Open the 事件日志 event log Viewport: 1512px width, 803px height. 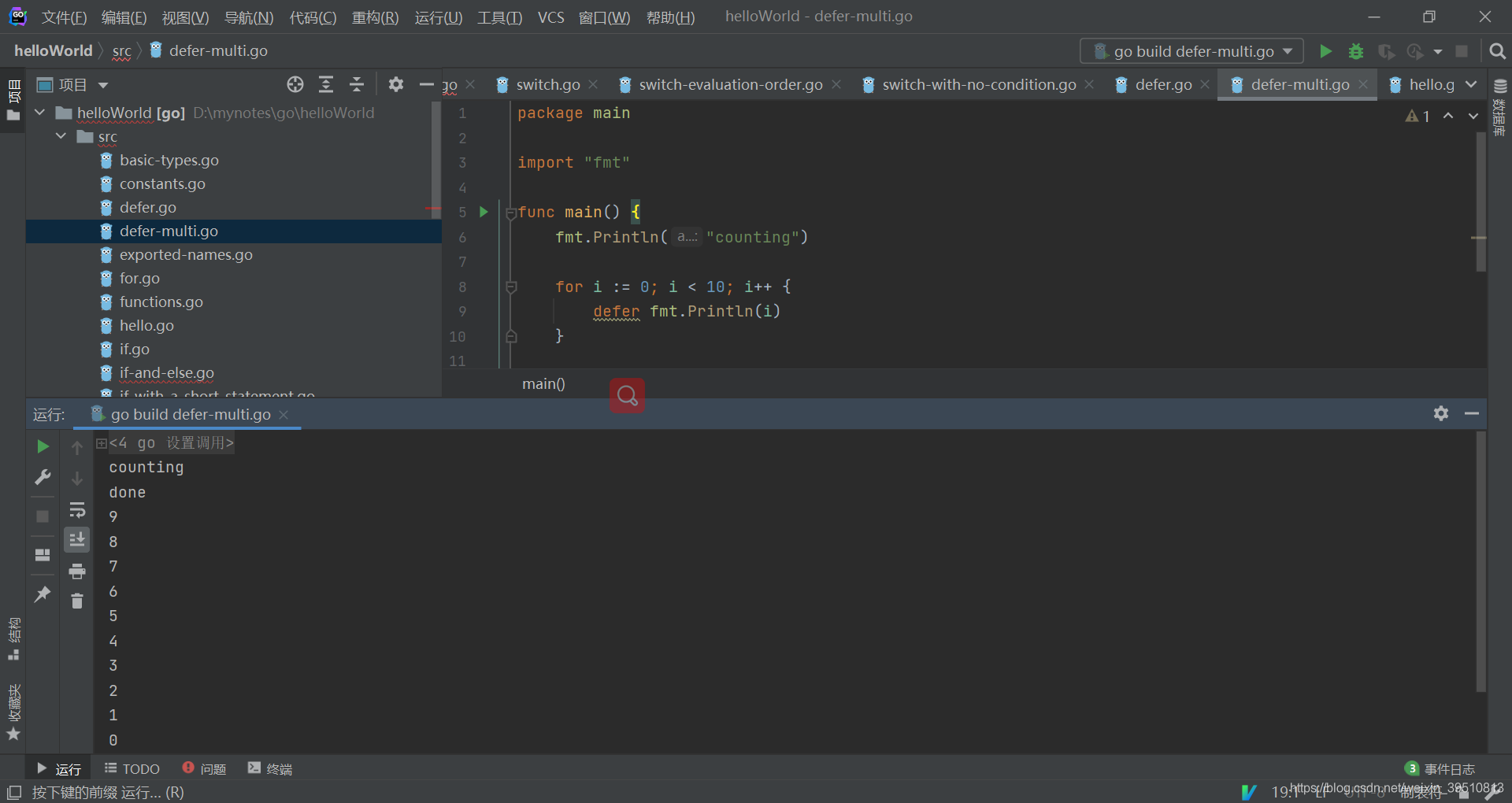[x=1440, y=768]
